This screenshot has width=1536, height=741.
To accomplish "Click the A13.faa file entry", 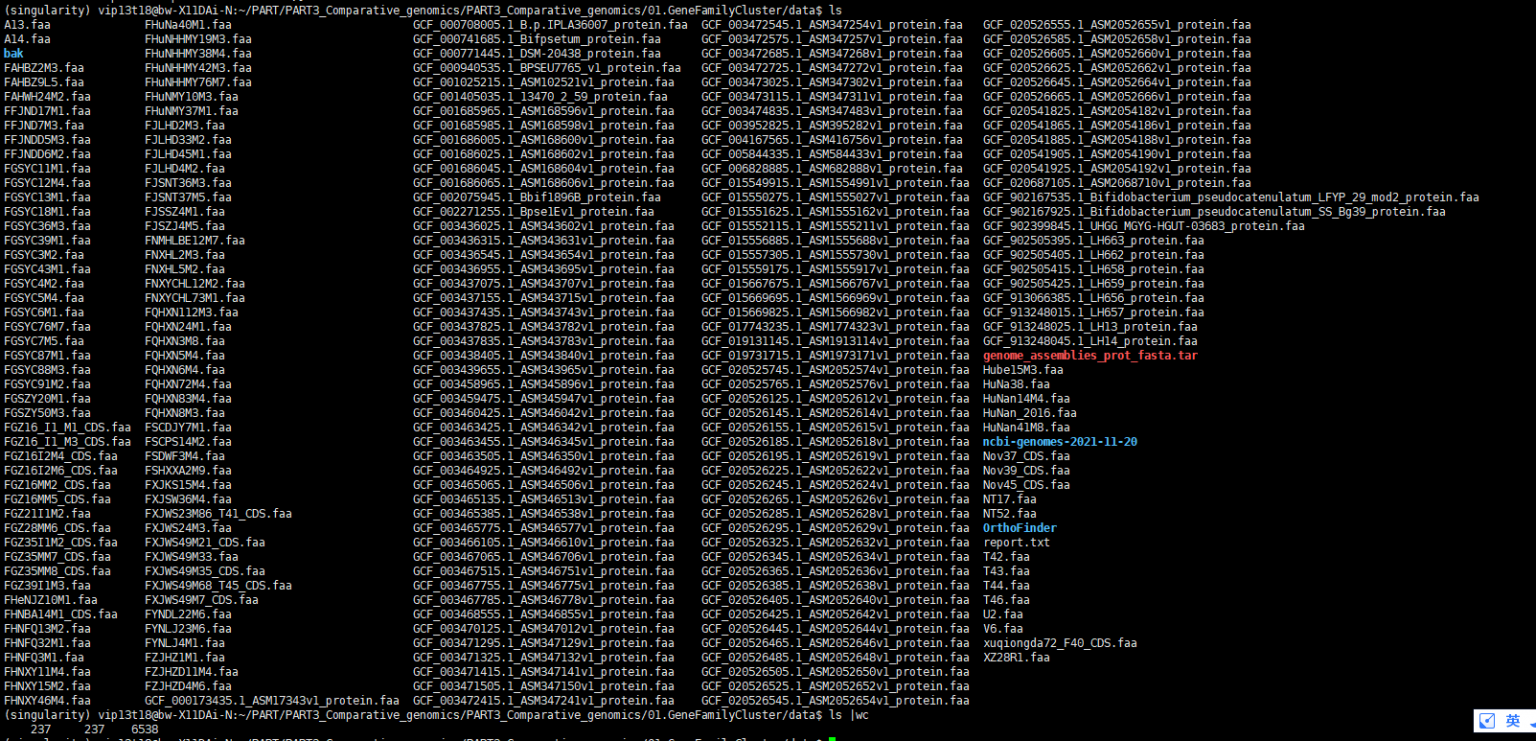I will click(27, 24).
